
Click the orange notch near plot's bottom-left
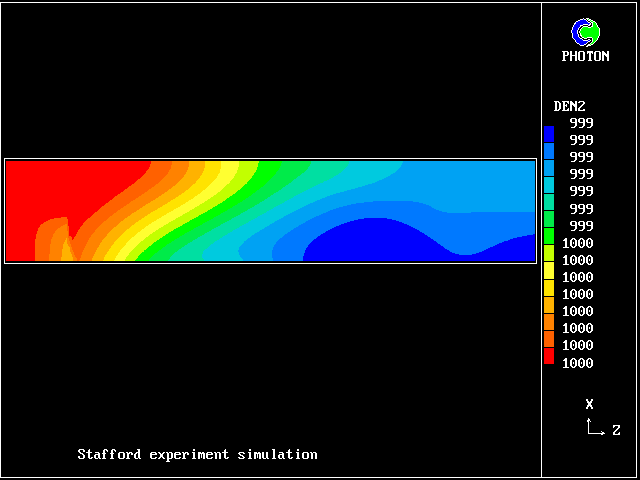click(52, 243)
